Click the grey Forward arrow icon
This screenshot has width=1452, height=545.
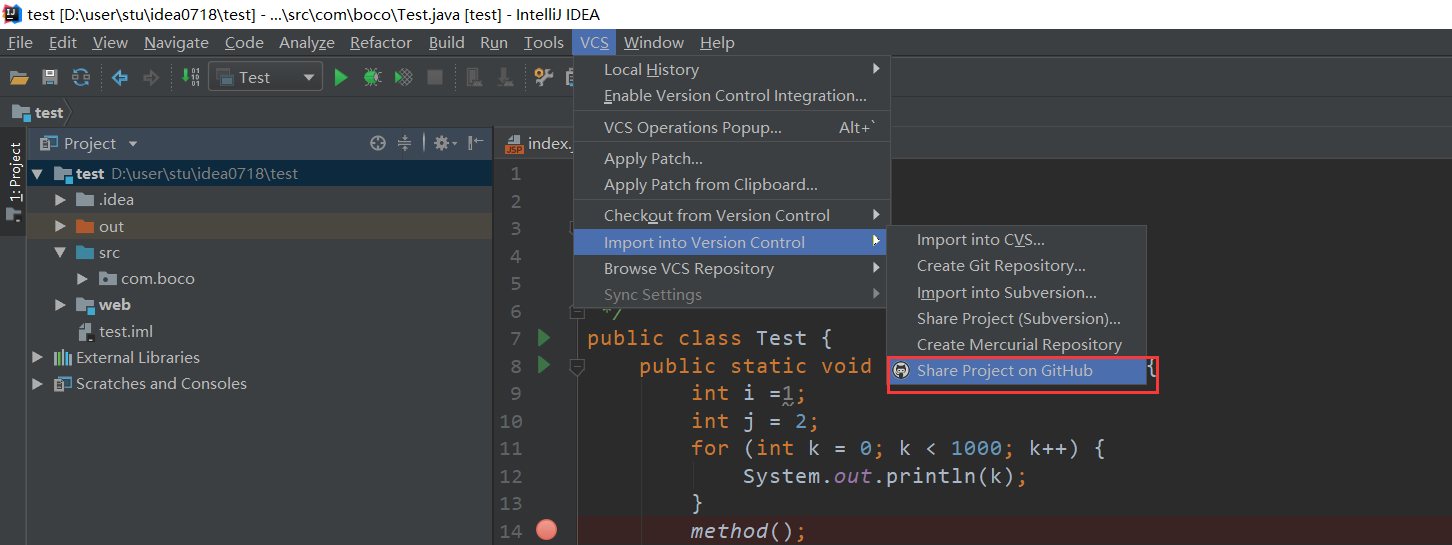coord(151,77)
